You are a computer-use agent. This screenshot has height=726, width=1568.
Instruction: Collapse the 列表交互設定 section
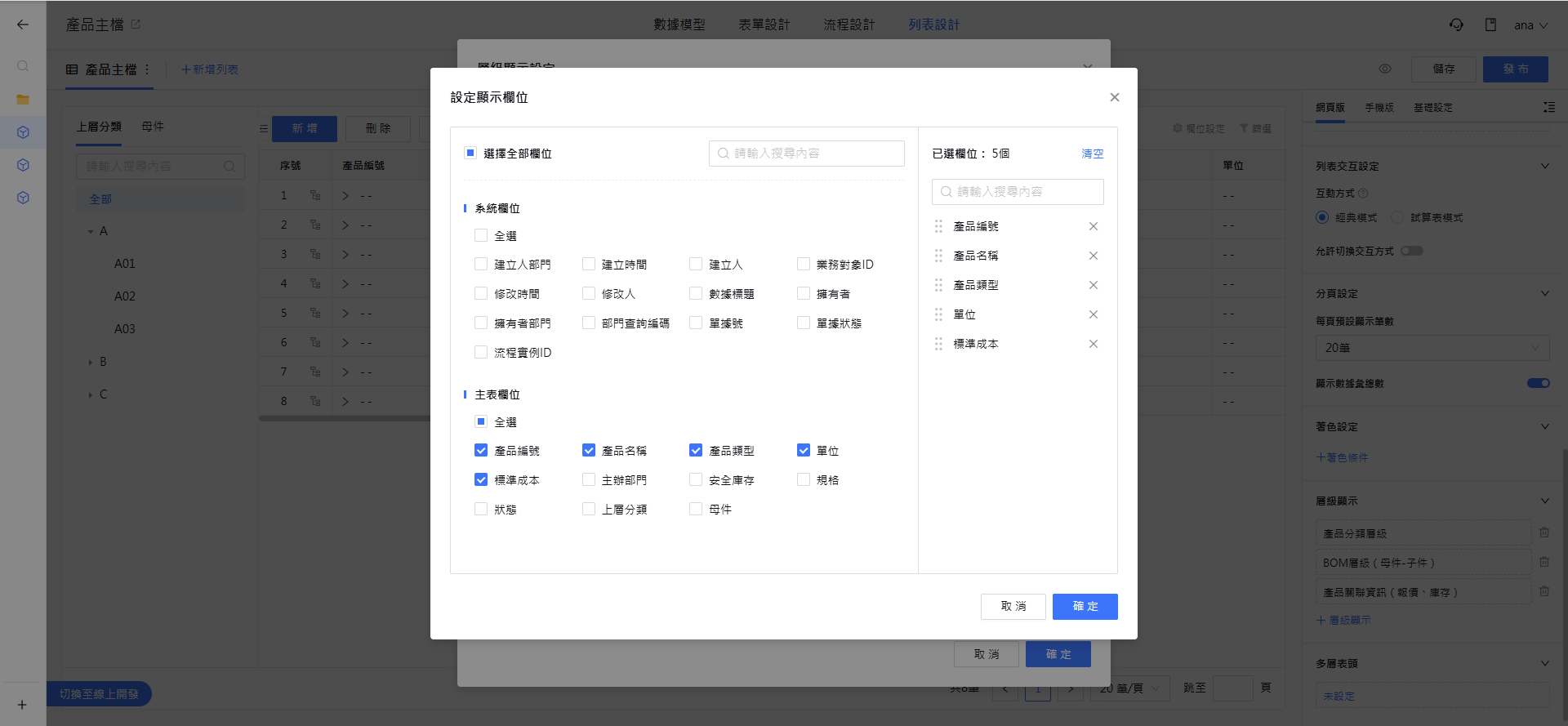tap(1544, 166)
